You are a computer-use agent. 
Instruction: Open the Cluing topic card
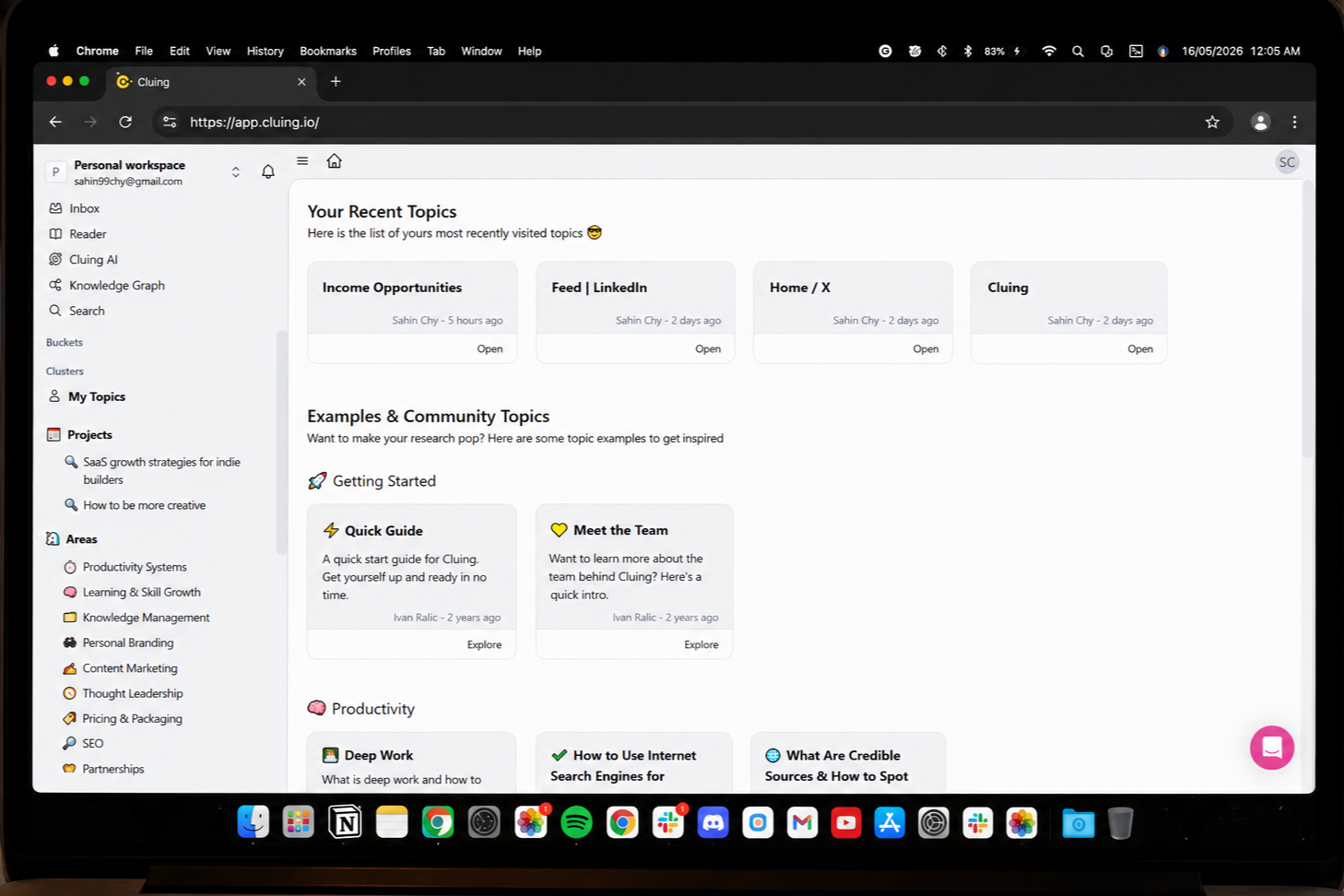(x=1140, y=349)
